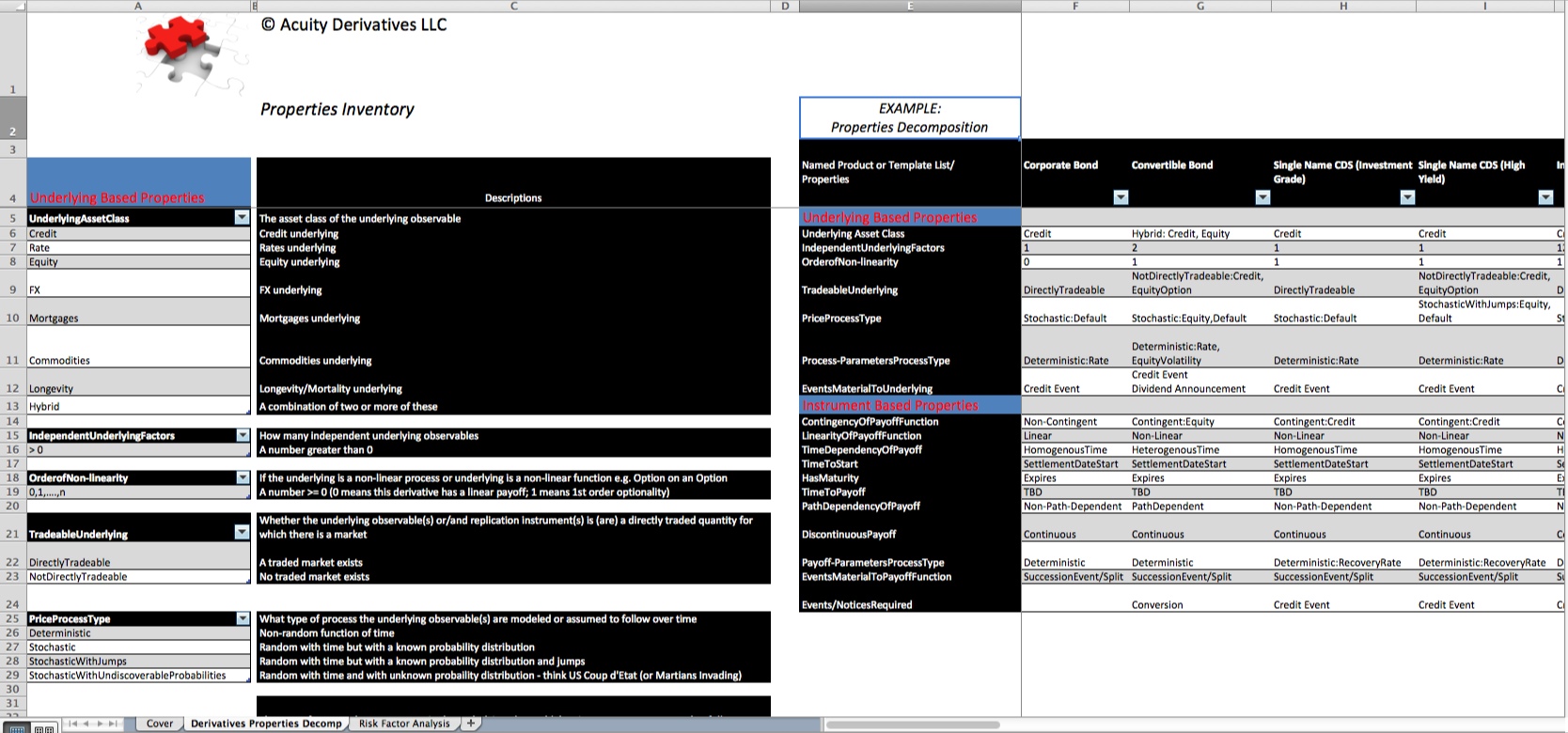Select the EXAMPLE Properties Decomposition cell
The image size is (1568, 733).
click(909, 117)
